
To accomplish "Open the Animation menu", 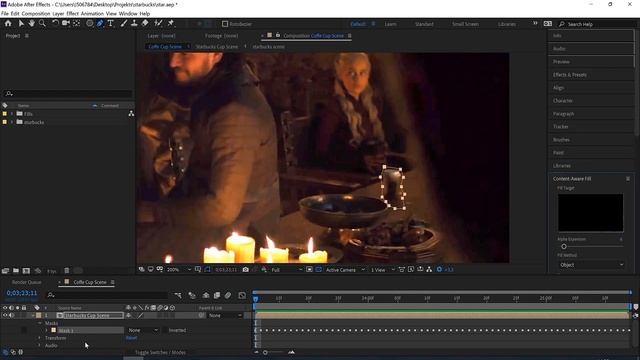I will coord(92,13).
